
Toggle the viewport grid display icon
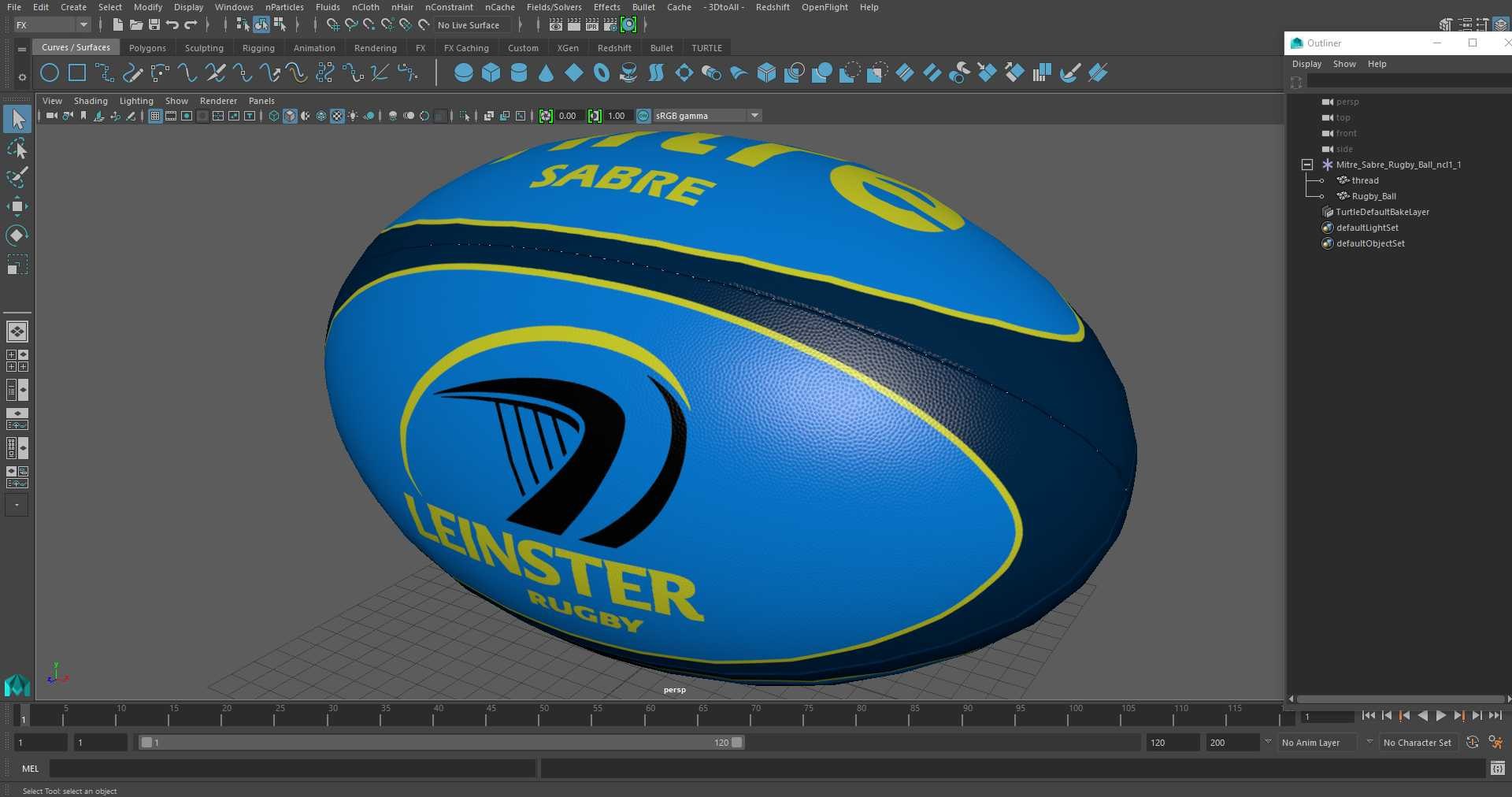click(155, 116)
